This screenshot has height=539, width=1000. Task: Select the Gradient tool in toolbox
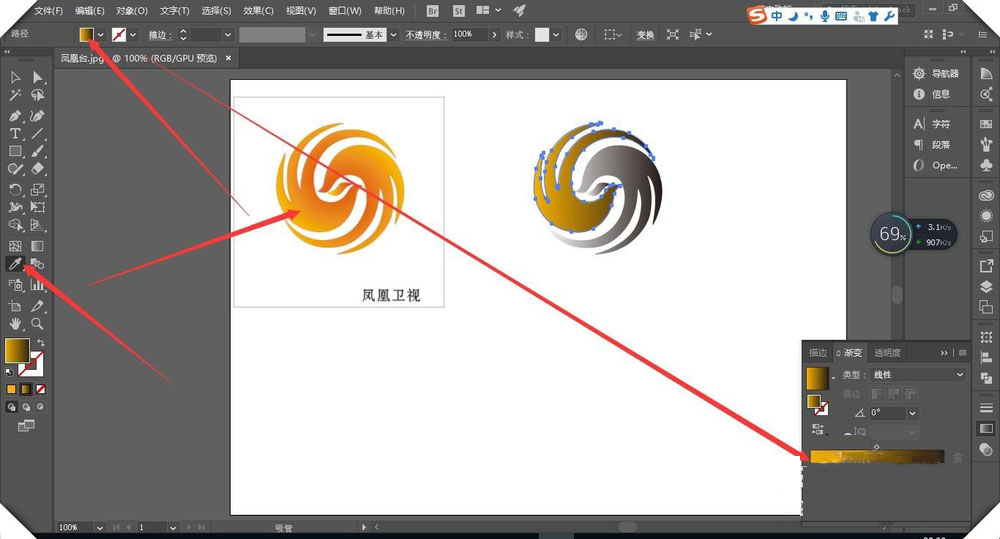pyautogui.click(x=38, y=246)
